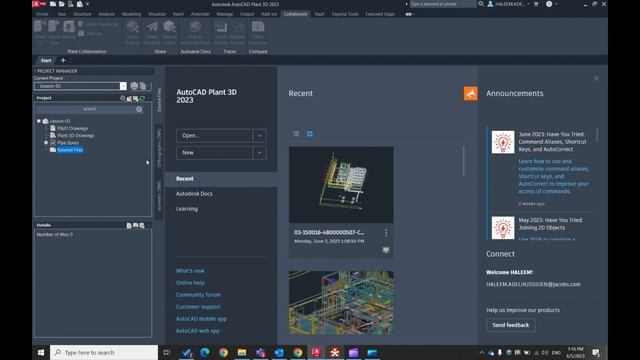This screenshot has height=360, width=640.
Task: Open the 03-150016 recent drawing thumbnail
Action: click(x=341, y=185)
